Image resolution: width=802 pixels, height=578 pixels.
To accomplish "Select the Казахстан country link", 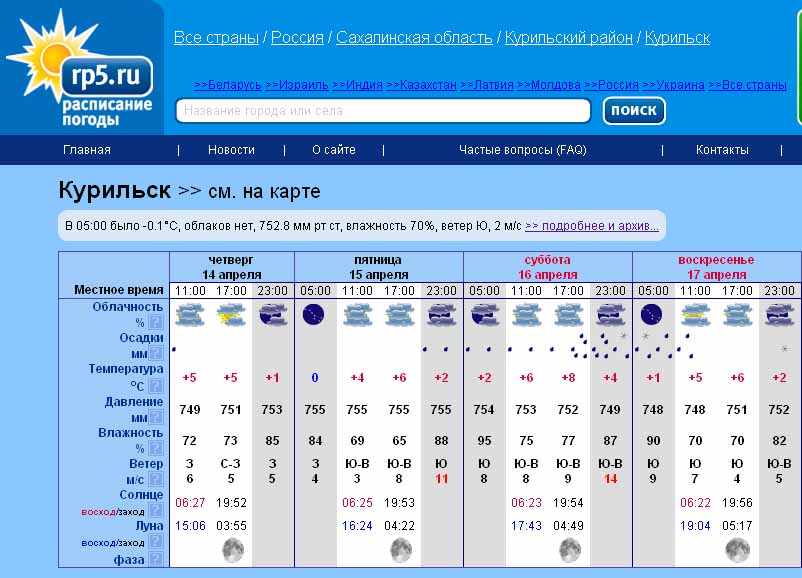I will [421, 85].
